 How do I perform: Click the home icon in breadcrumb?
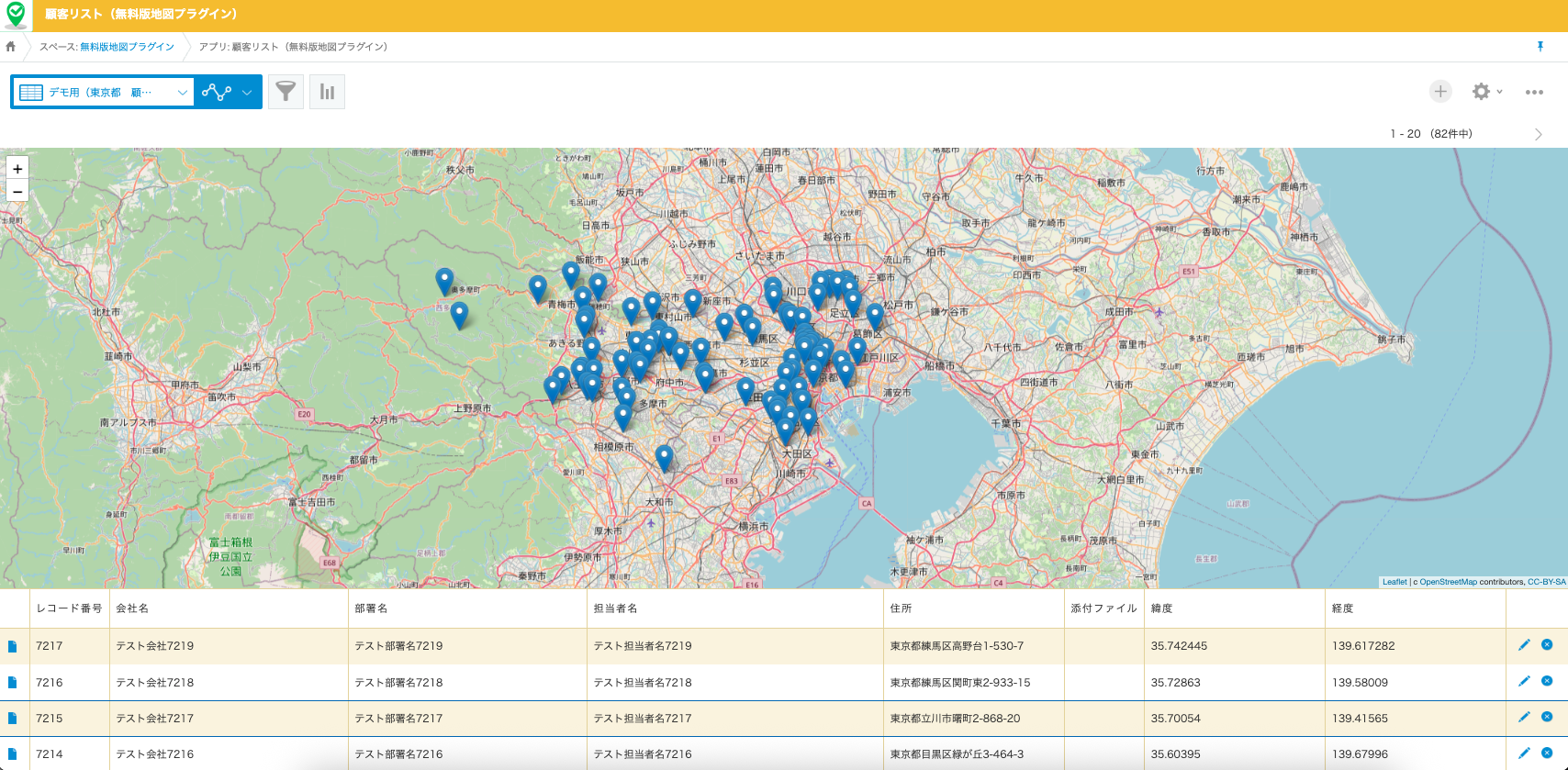pyautogui.click(x=11, y=47)
